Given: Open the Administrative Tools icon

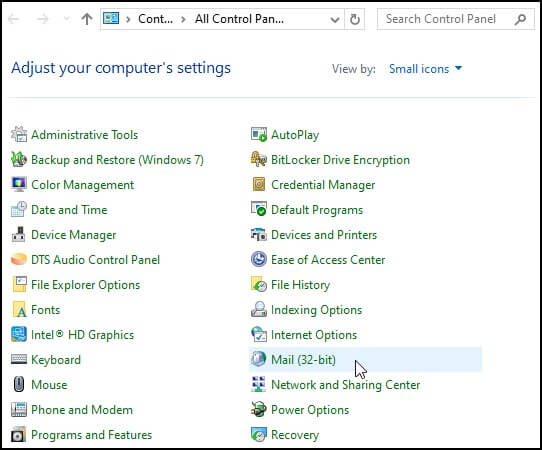Looking at the screenshot, I should pyautogui.click(x=19, y=134).
